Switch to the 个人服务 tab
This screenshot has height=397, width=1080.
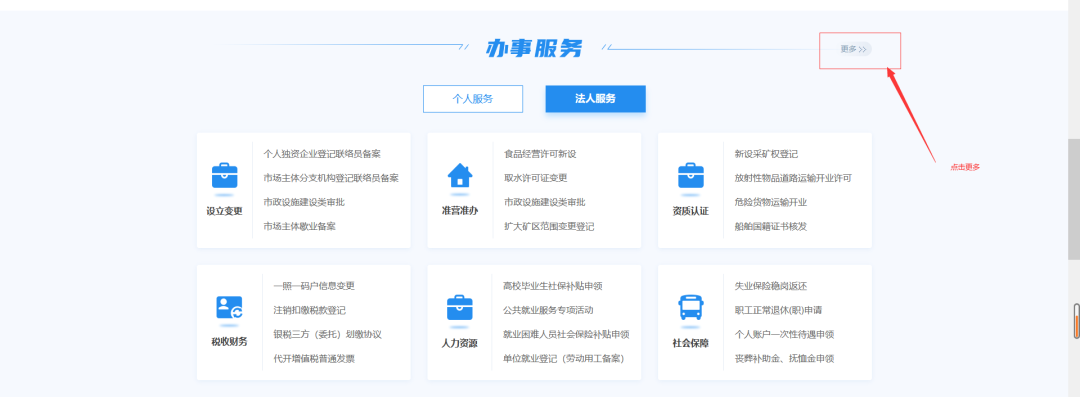pyautogui.click(x=472, y=99)
